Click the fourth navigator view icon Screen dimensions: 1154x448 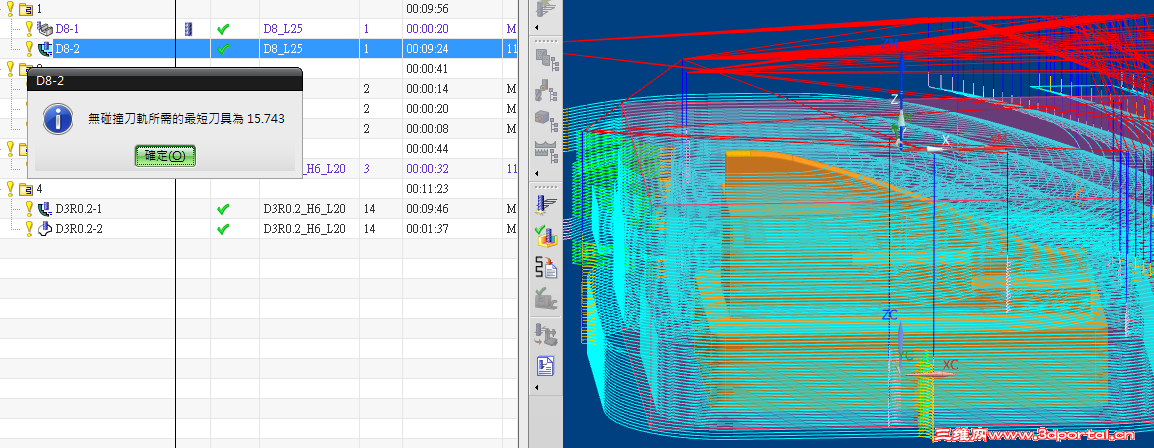pos(546,151)
